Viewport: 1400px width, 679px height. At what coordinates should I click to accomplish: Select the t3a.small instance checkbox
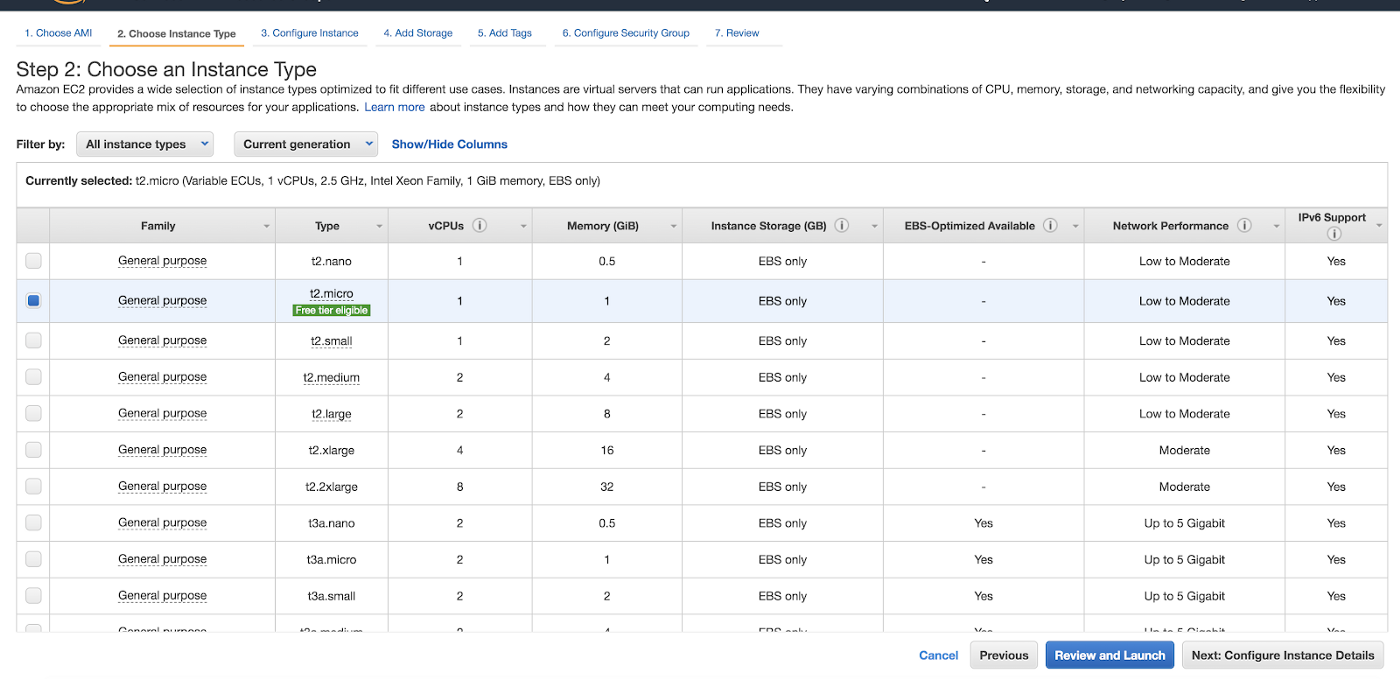pyautogui.click(x=33, y=596)
